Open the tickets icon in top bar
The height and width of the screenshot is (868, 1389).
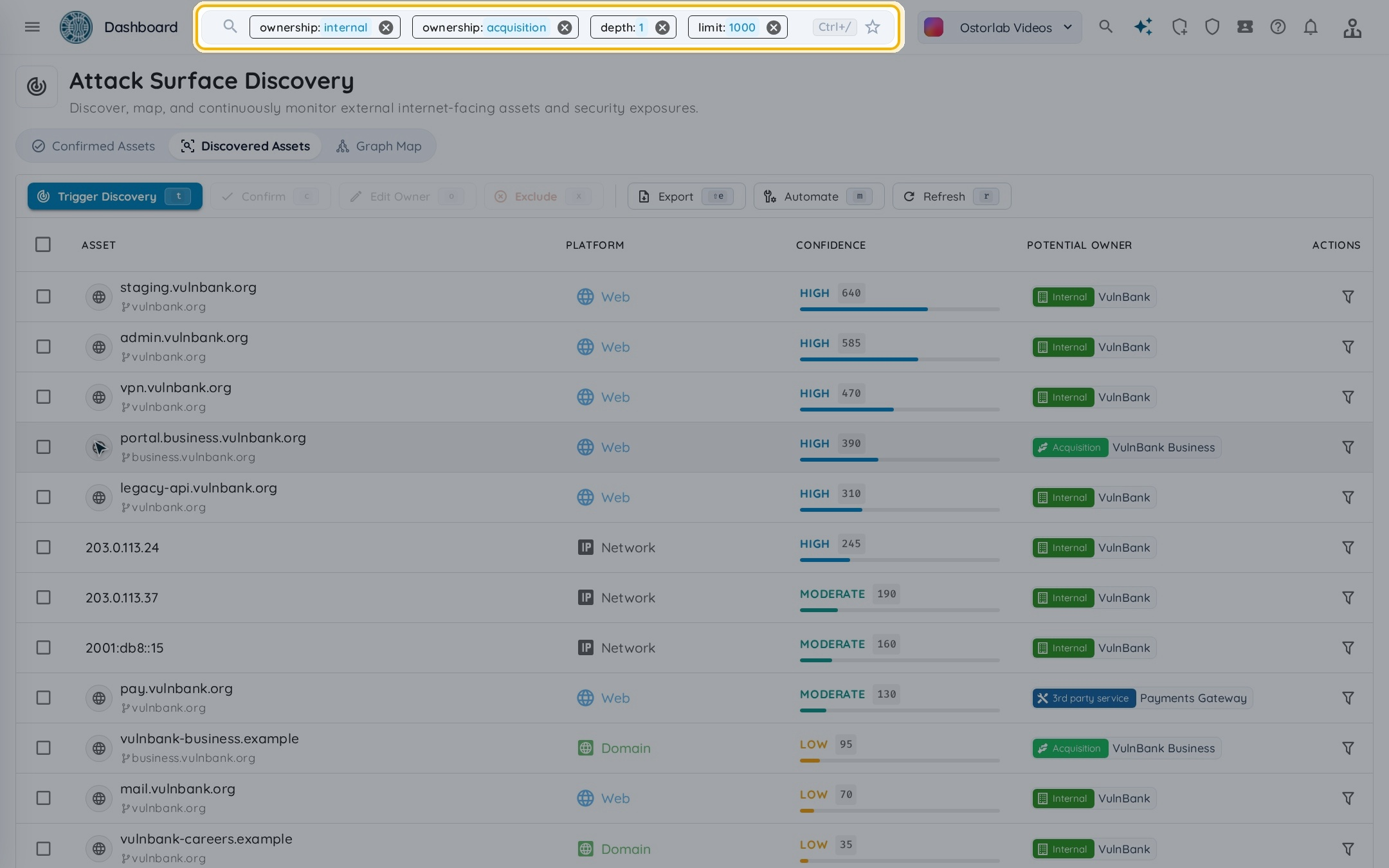coord(1245,27)
